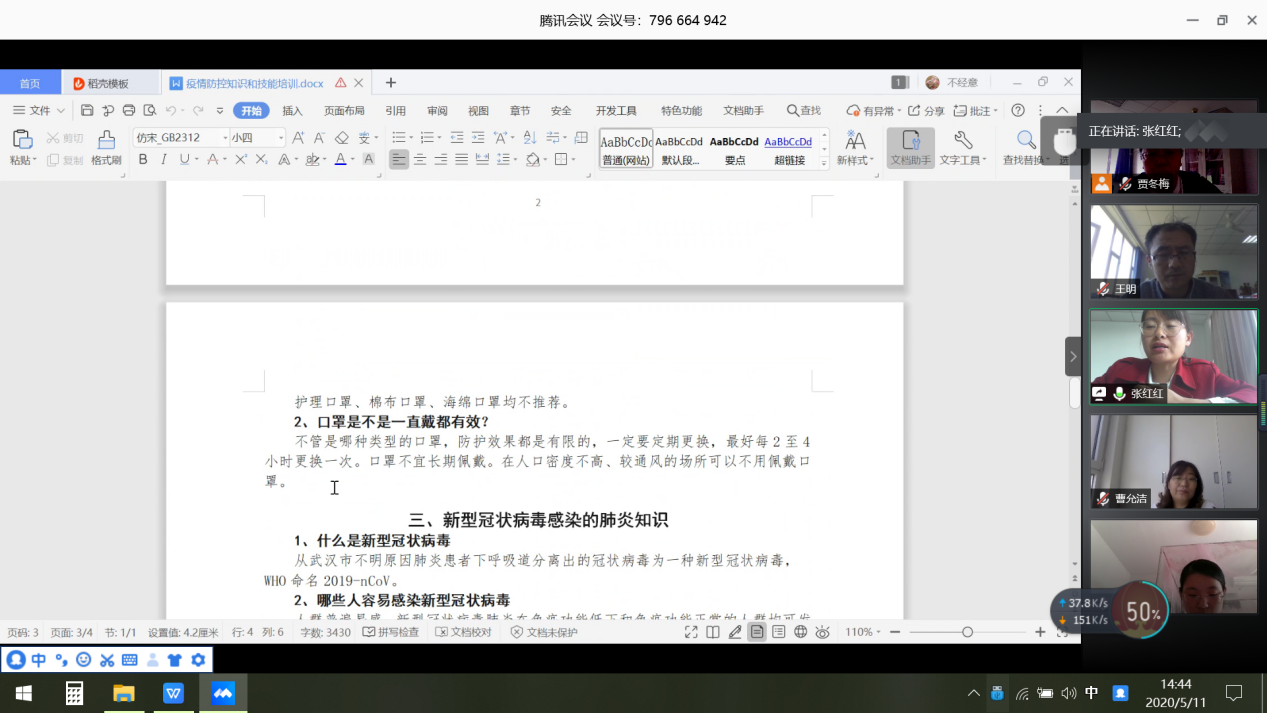
Task: Click the print icon in quick access bar
Action: coord(128,111)
